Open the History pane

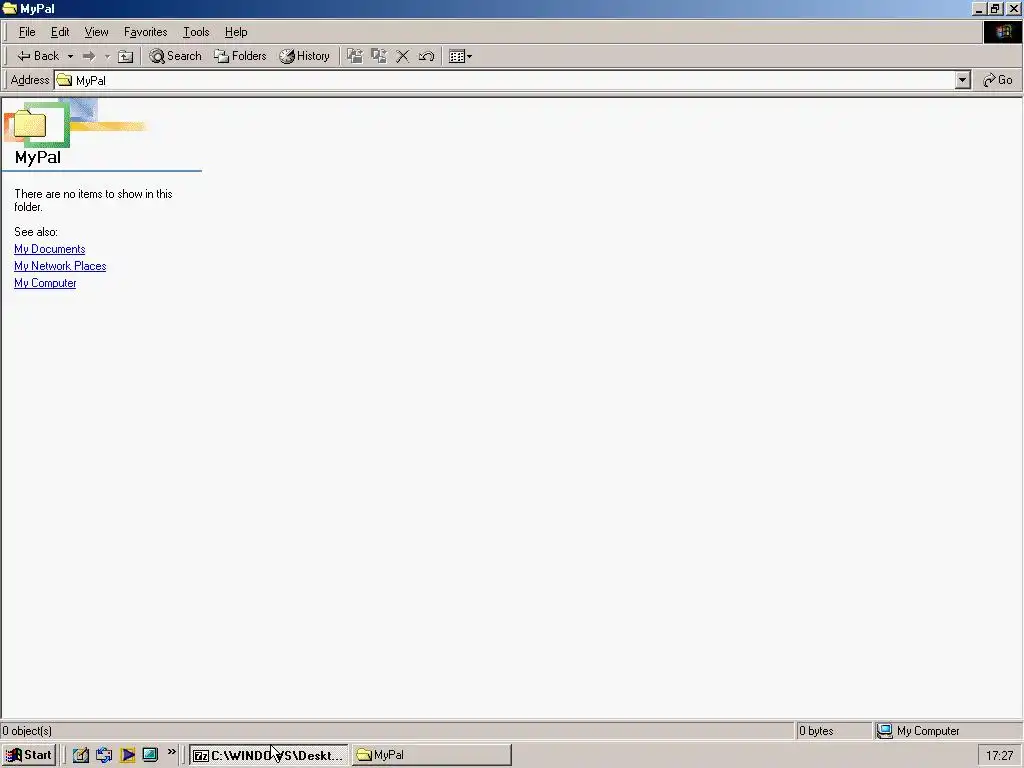click(304, 56)
